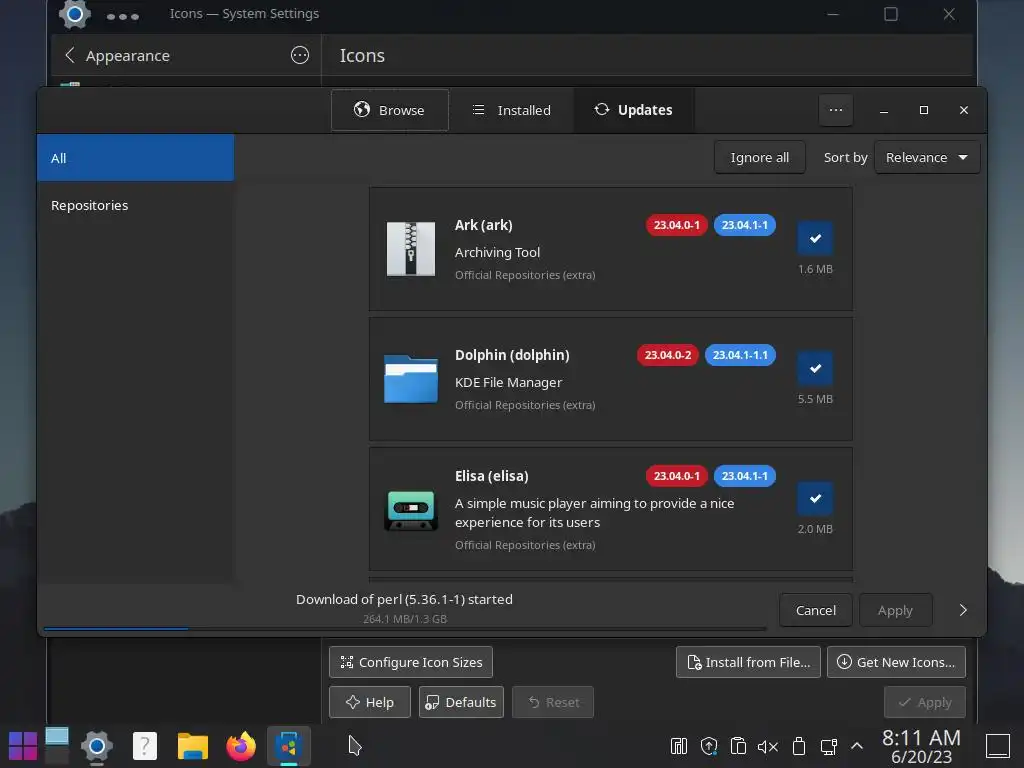Switch to the Installed tab
Screen dimensions: 1024x768
pyautogui.click(x=511, y=110)
